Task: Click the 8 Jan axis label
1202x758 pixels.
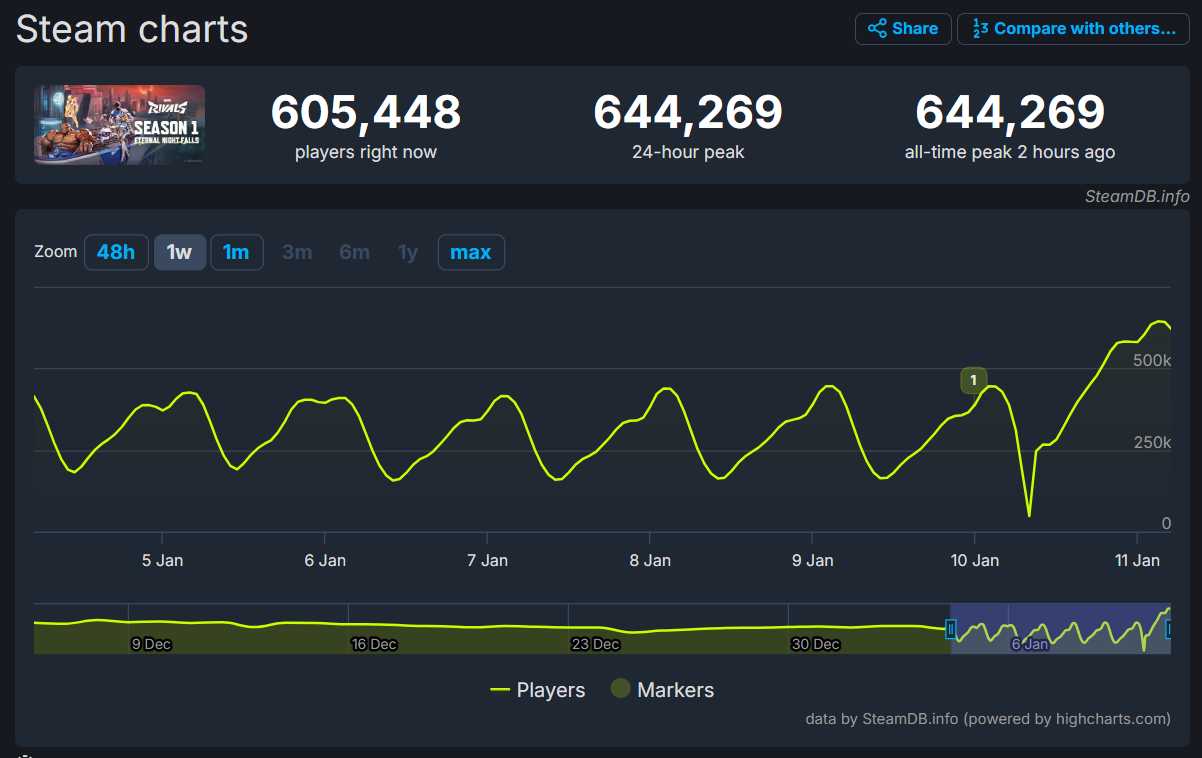Action: pos(650,560)
